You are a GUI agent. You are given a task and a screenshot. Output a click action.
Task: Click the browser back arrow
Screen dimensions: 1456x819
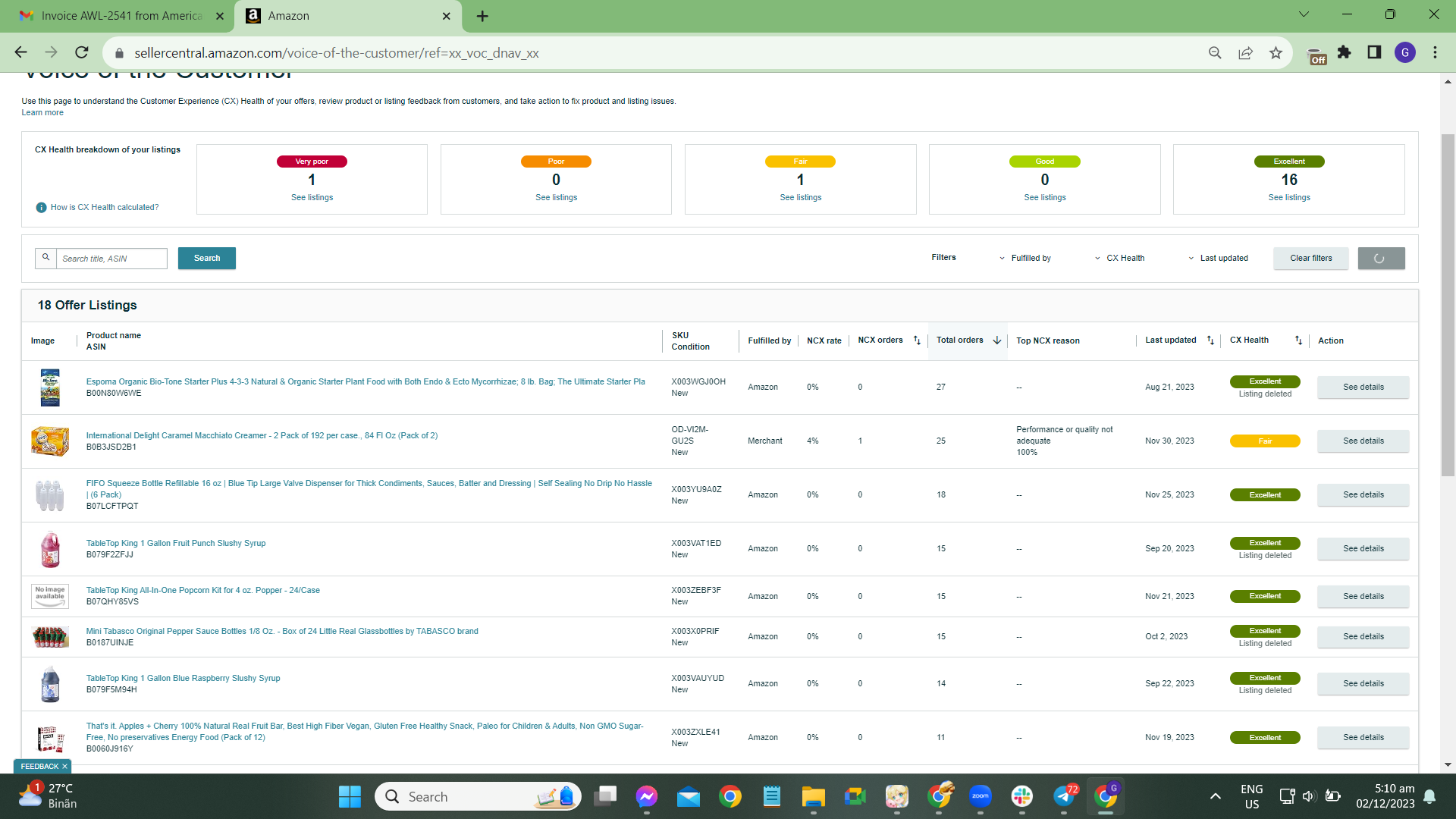[20, 52]
